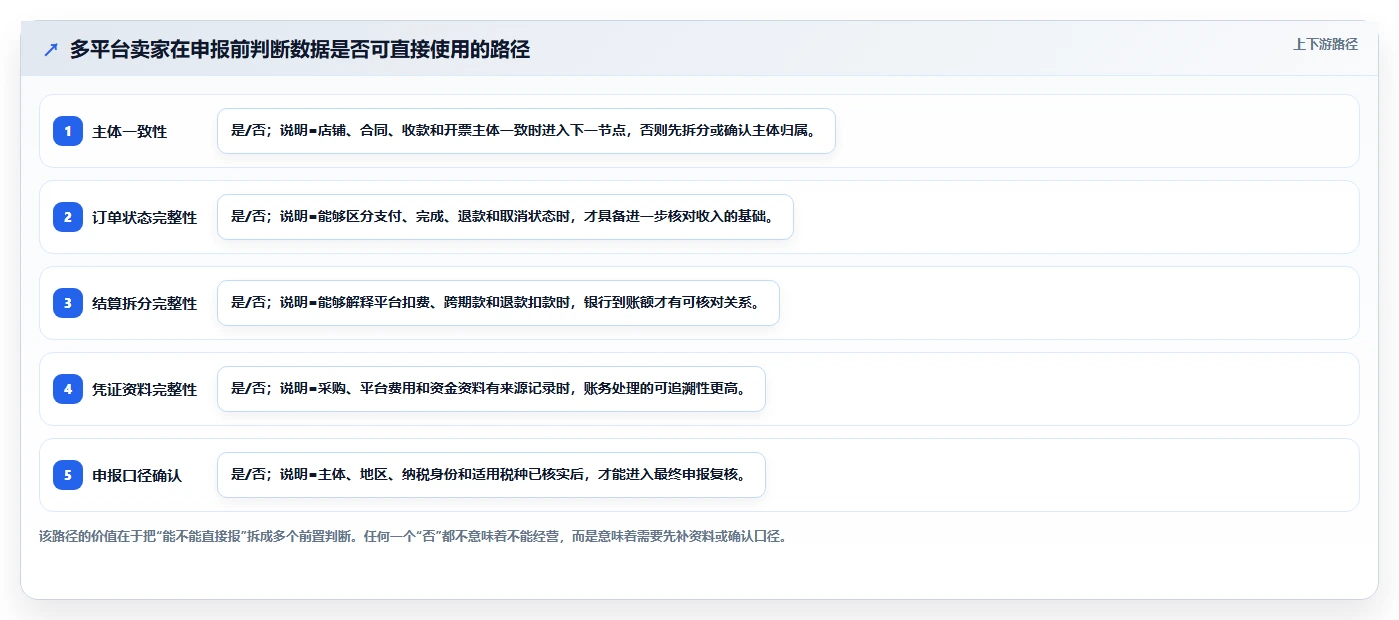Click the footer note starting 该路径的价值在于
Screen dimensions: 1399x620
413,537
